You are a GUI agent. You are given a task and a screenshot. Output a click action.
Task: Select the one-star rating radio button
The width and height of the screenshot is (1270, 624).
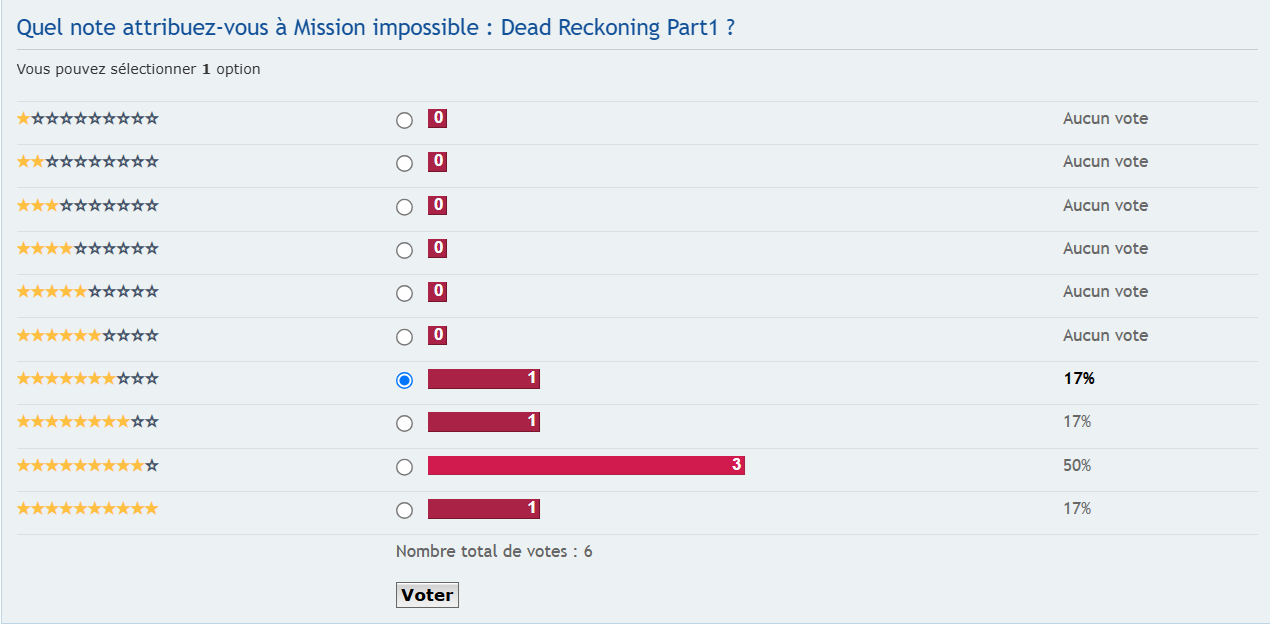coord(404,120)
